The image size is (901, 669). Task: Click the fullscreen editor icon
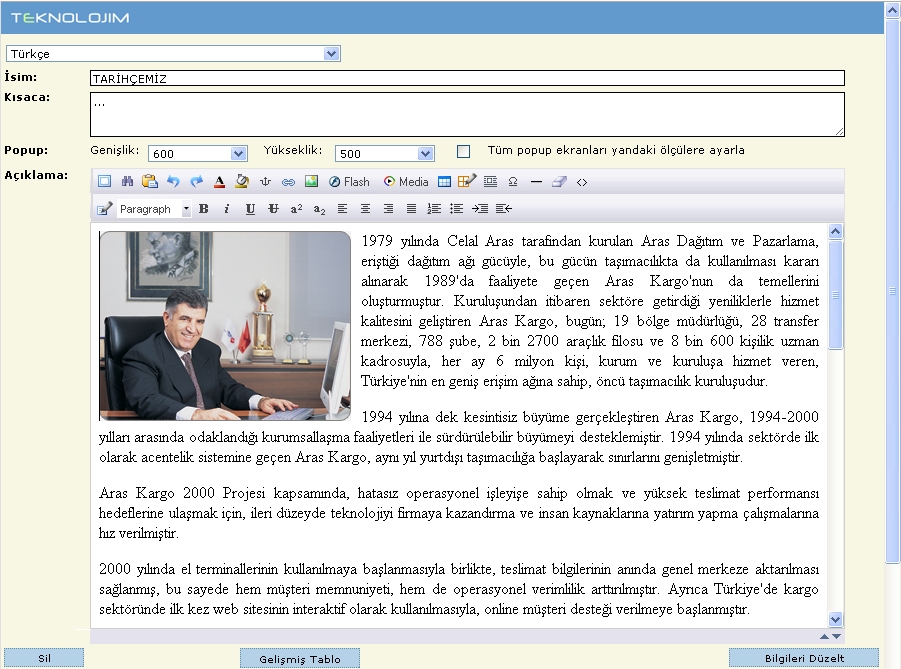[x=105, y=182]
